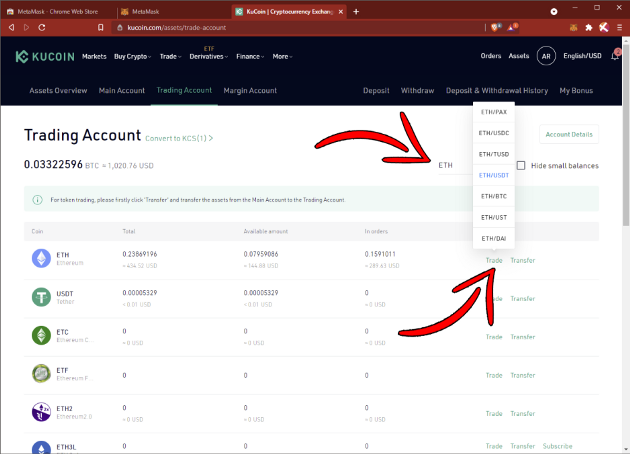Open the AR profile avatar

[546, 56]
